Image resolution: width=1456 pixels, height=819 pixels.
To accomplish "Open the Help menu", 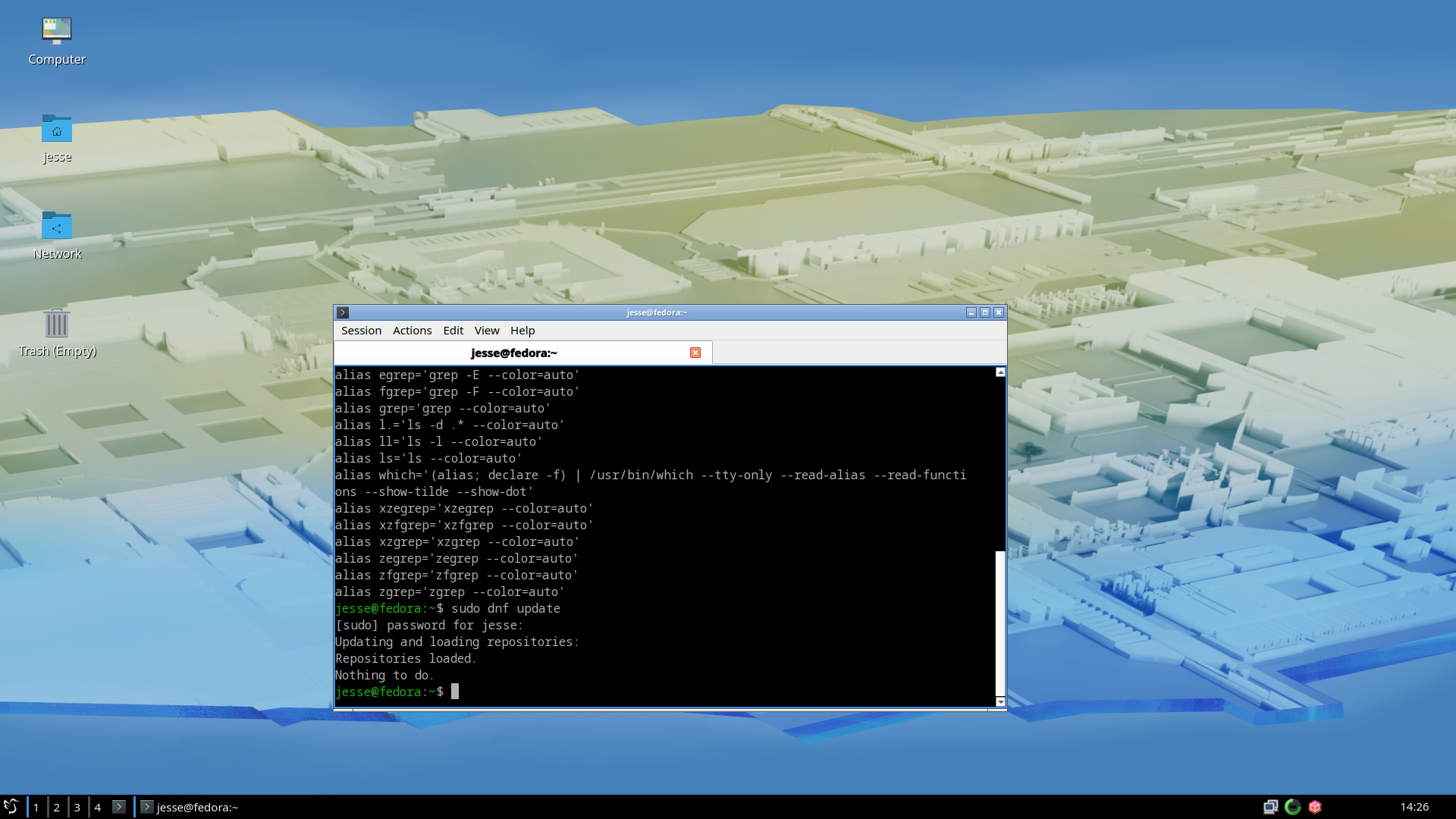I will click(x=522, y=331).
